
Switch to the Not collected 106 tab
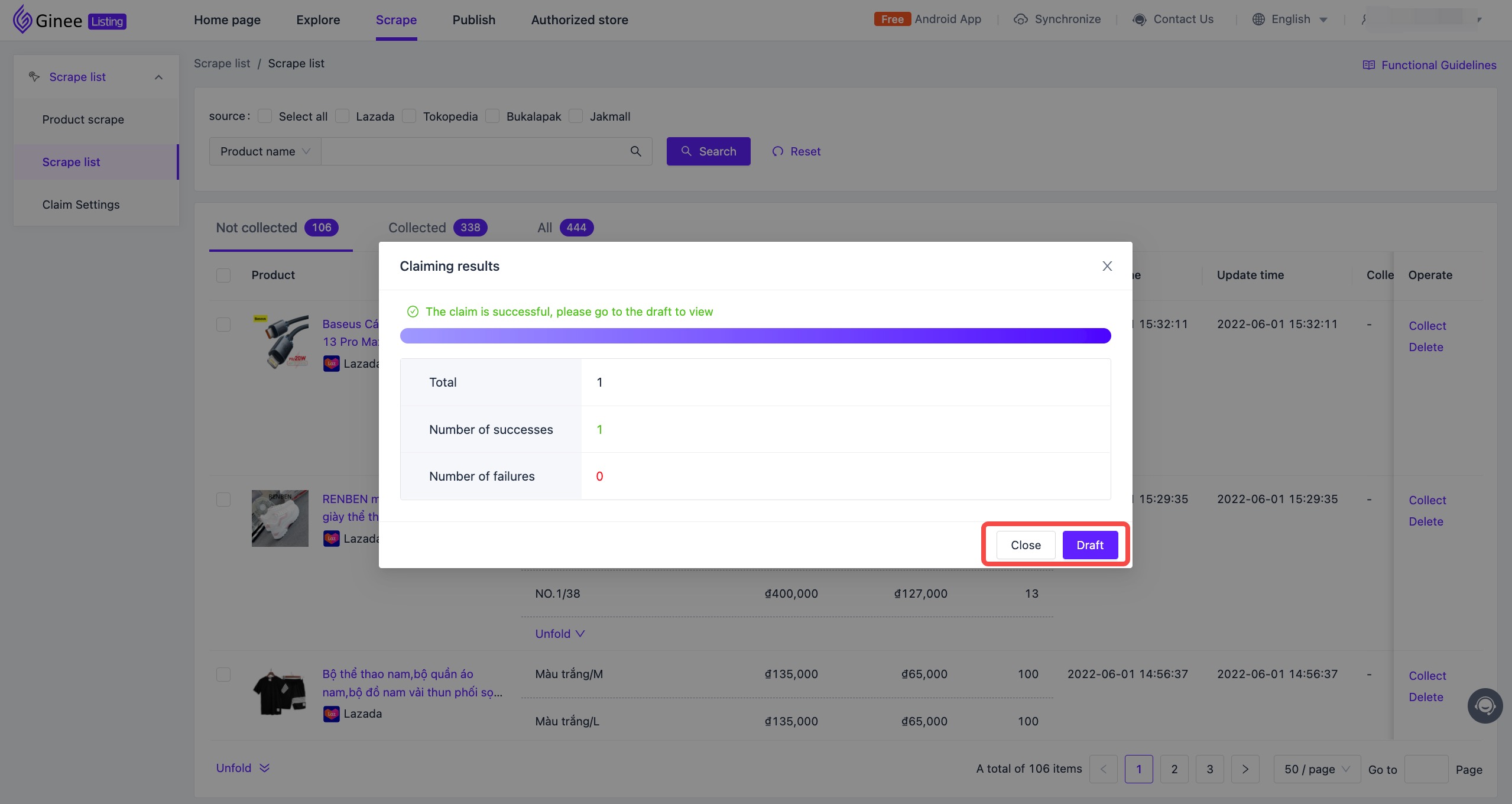click(x=277, y=228)
